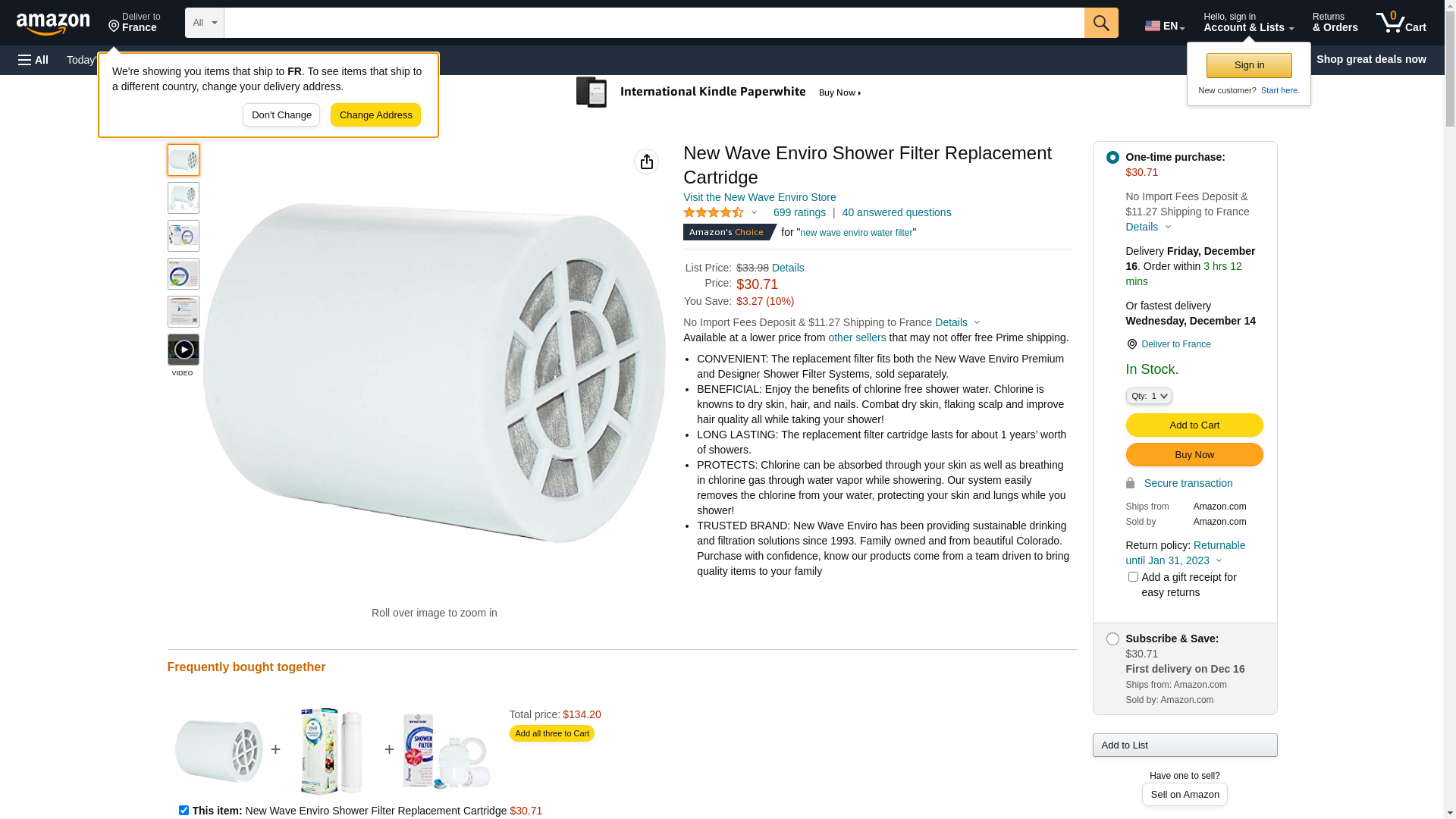Open the quantity dropdown
1456x819 pixels.
click(1149, 396)
